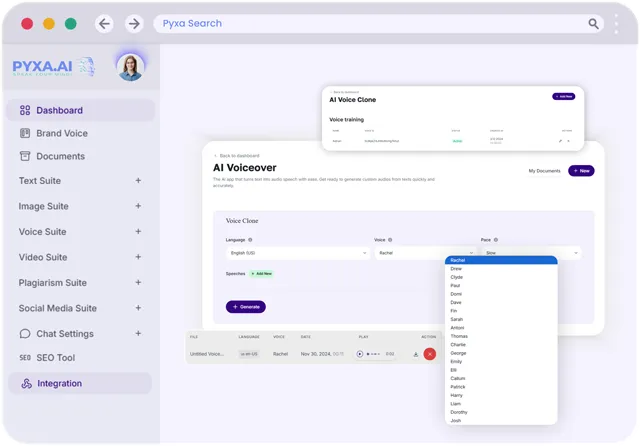Expand Voice Suite with plus sign
The width and height of the screenshot is (640, 446).
pyautogui.click(x=138, y=231)
